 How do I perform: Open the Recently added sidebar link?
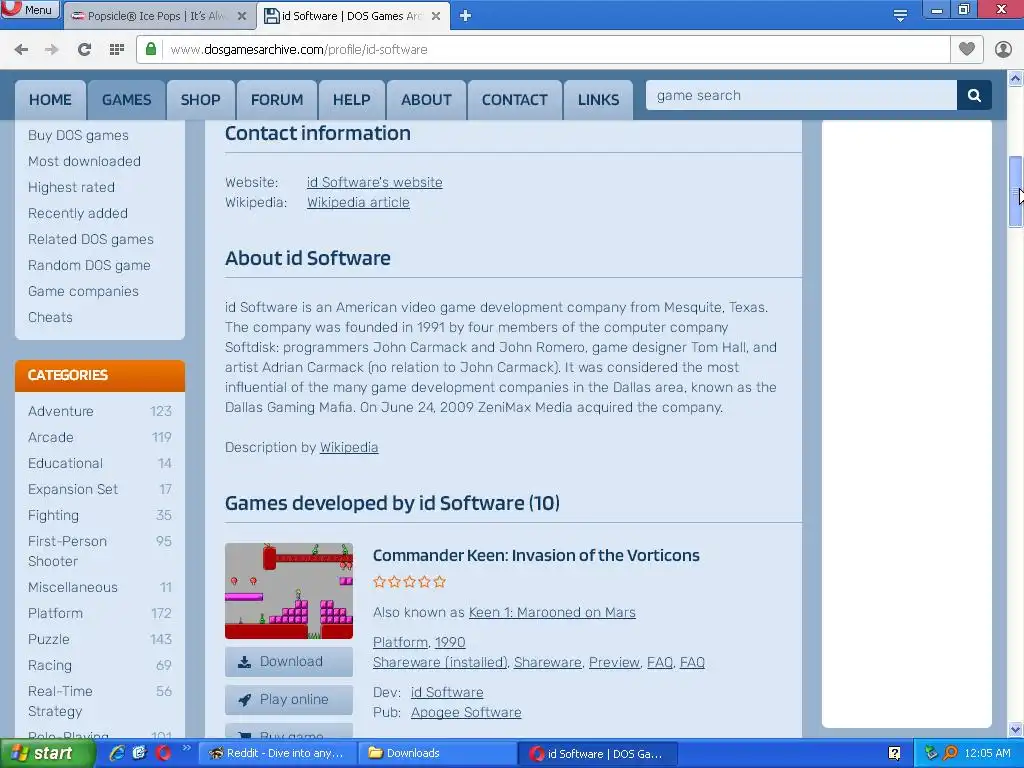(78, 214)
